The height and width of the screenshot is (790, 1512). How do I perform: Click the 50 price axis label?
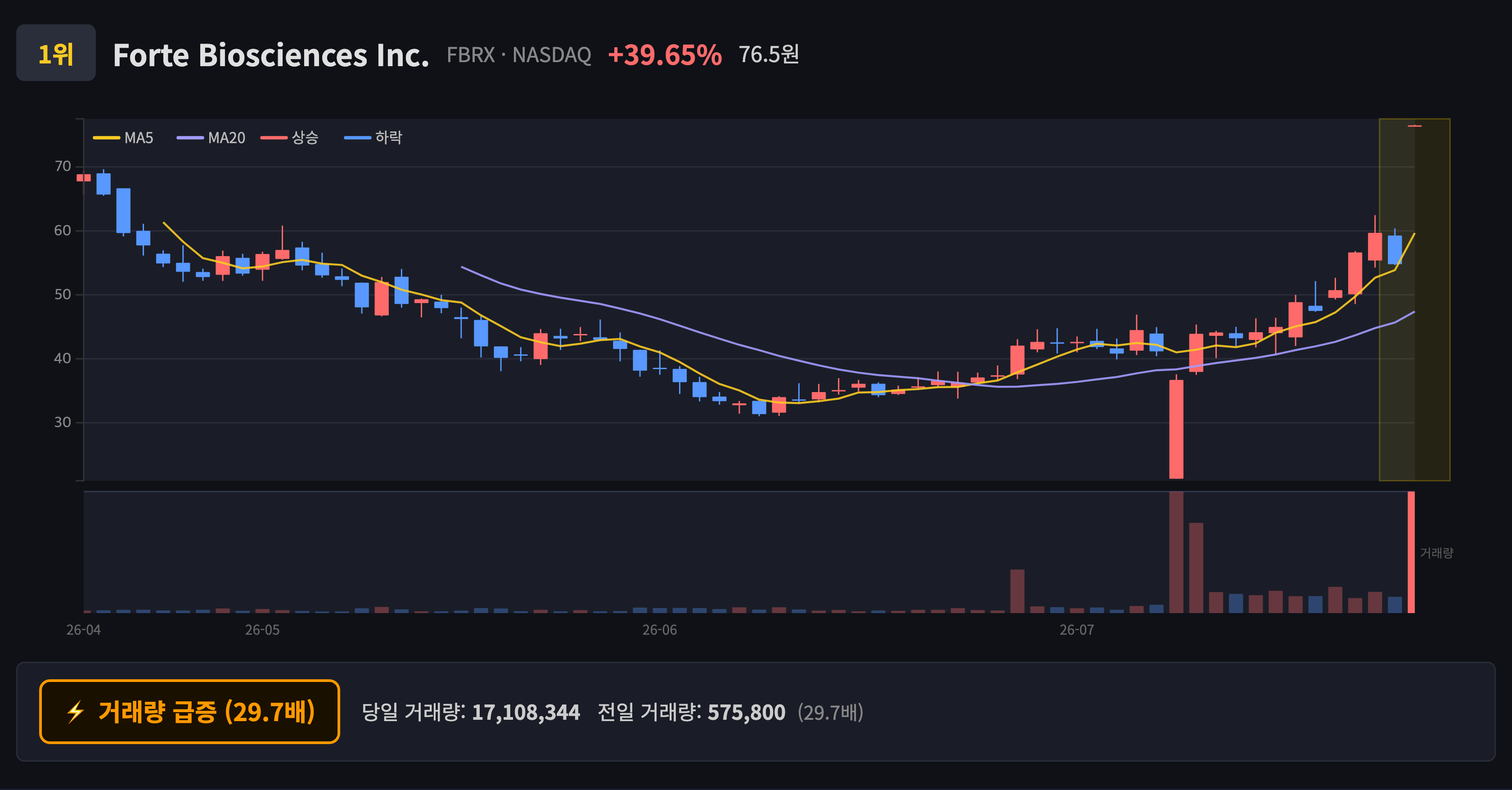point(63,294)
